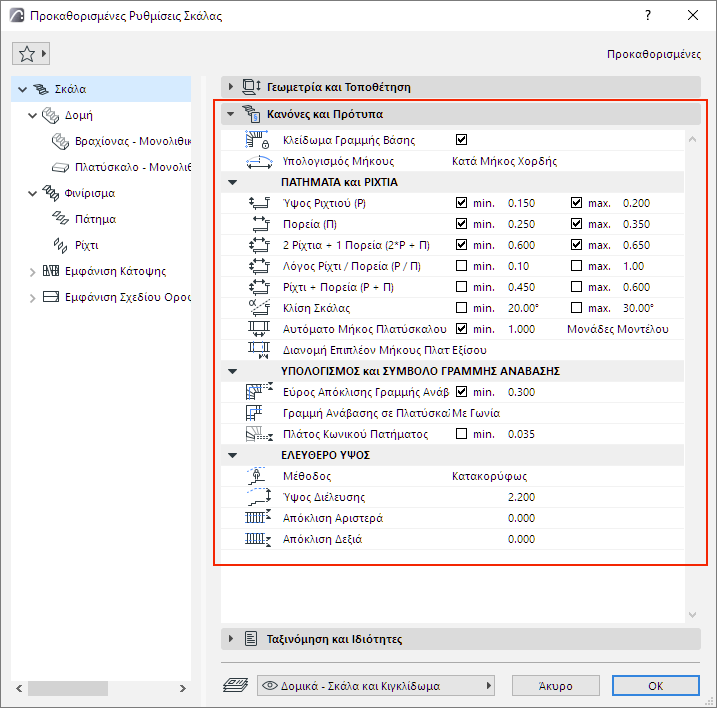Open Με Γωνία walking line option
Screen dimensions: 717x708
(x=476, y=413)
